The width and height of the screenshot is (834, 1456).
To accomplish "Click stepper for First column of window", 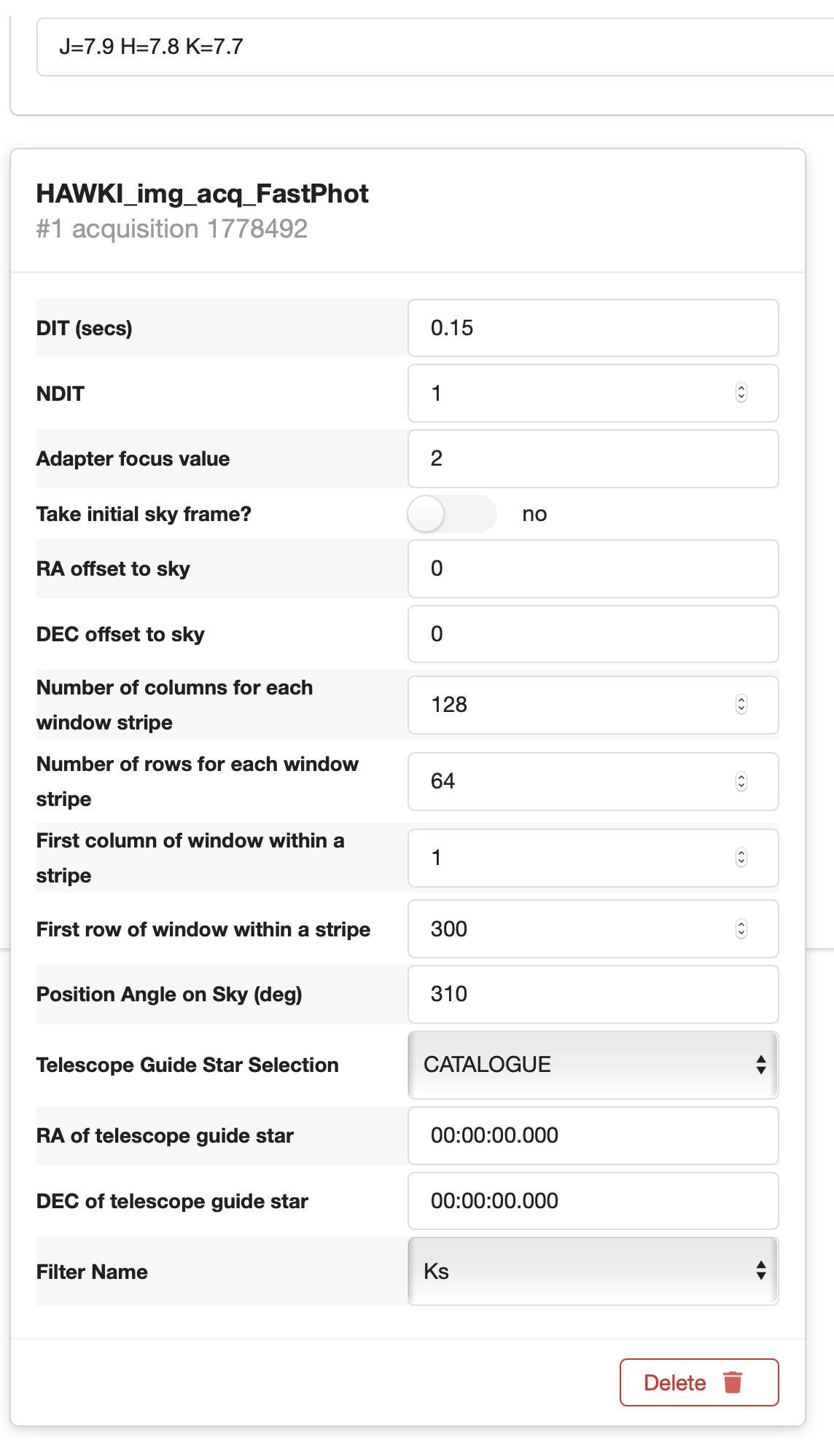I will point(741,858).
